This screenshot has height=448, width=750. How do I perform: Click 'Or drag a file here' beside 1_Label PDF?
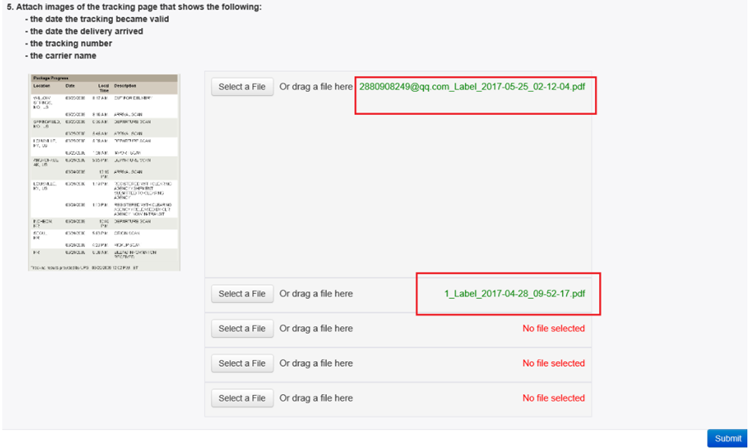(x=316, y=294)
